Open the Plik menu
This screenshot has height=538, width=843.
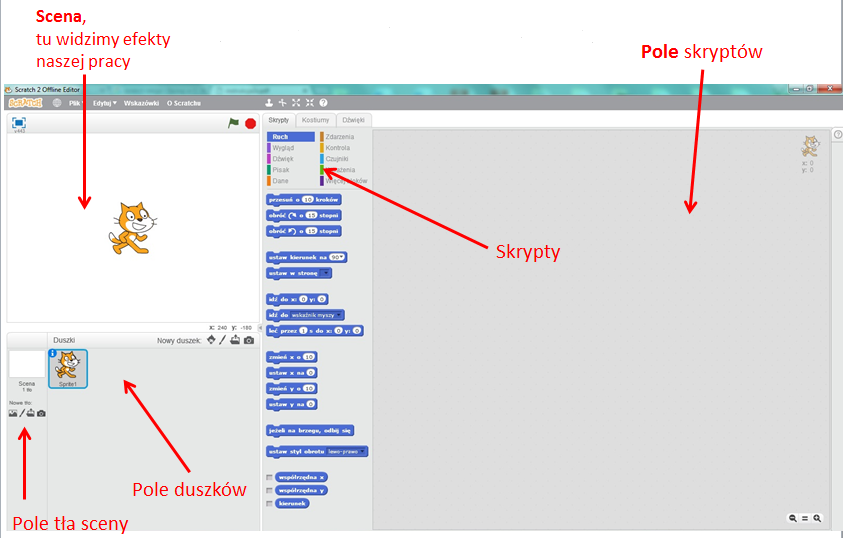pyautogui.click(x=75, y=103)
